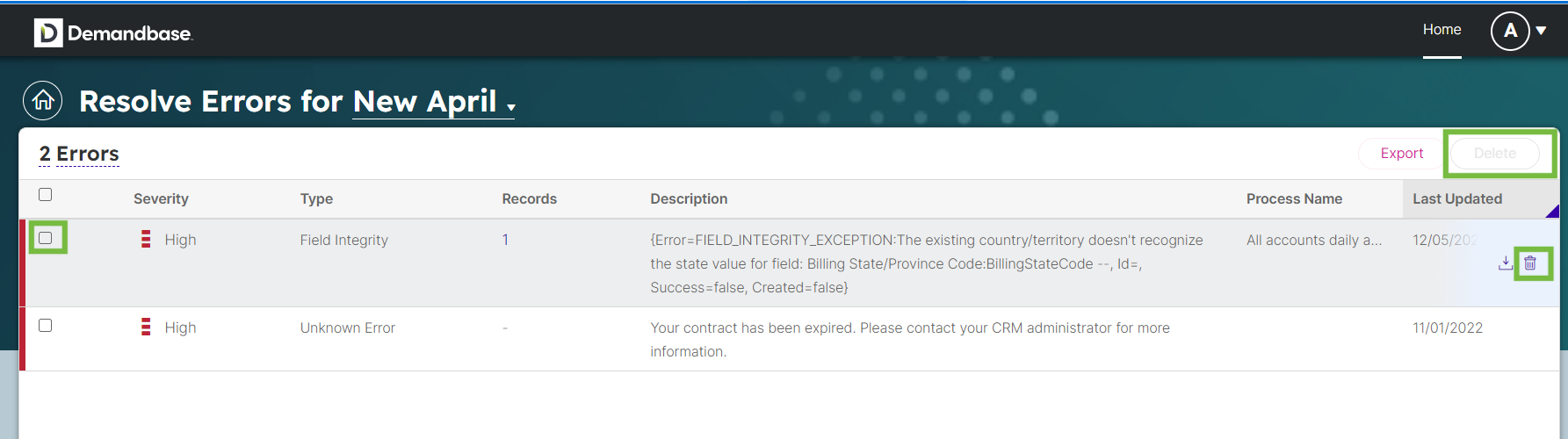Viewport: 1568px width, 439px height.
Task: Click the Delete button
Action: [x=1494, y=154]
